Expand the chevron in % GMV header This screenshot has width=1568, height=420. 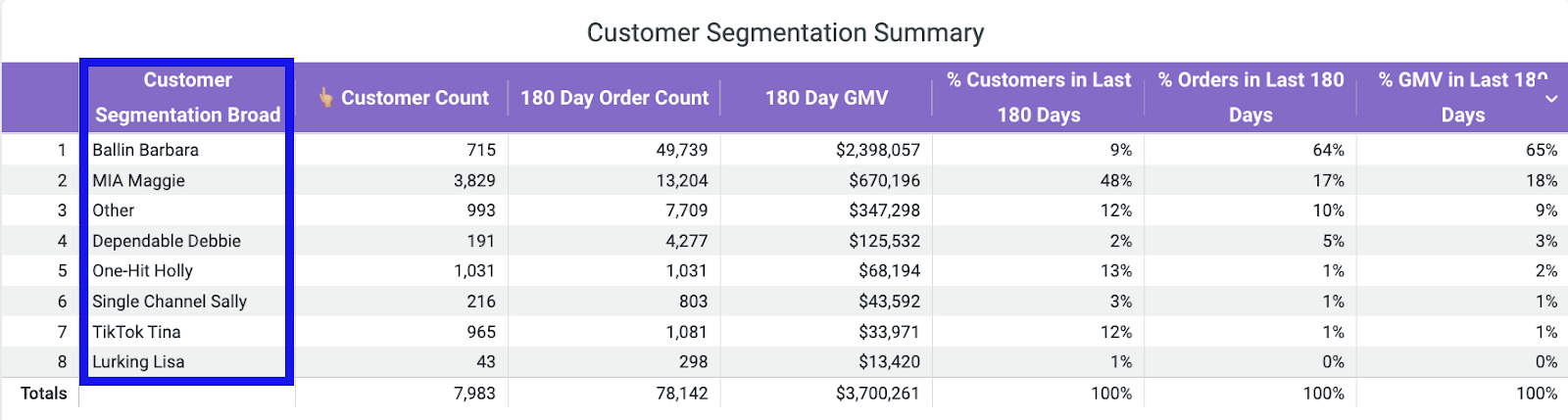pos(1551,99)
